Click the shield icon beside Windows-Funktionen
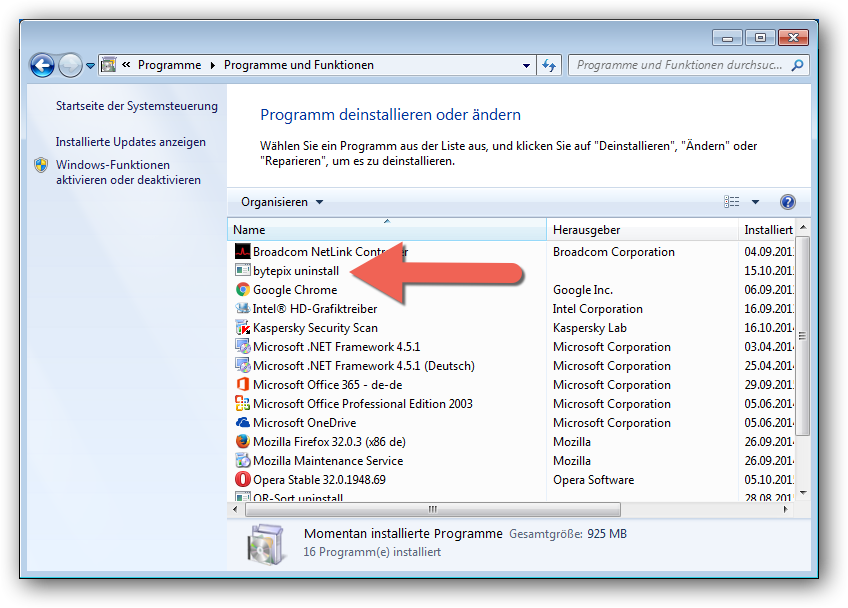The width and height of the screenshot is (848, 608). click(x=41, y=165)
